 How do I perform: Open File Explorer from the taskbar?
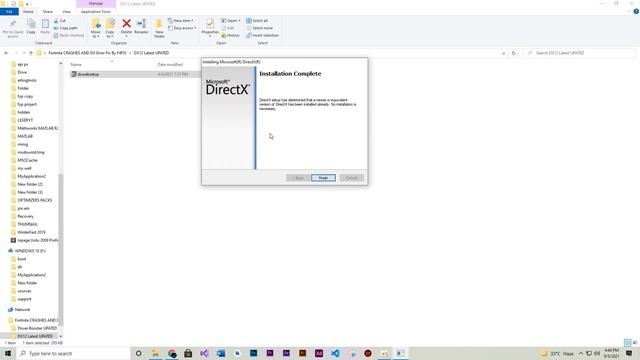click(x=156, y=353)
